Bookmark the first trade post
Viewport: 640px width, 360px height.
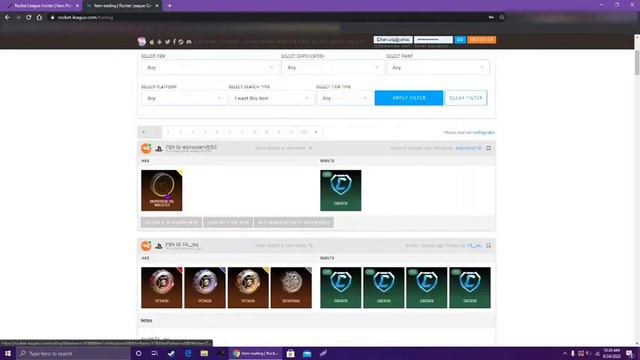coord(489,148)
